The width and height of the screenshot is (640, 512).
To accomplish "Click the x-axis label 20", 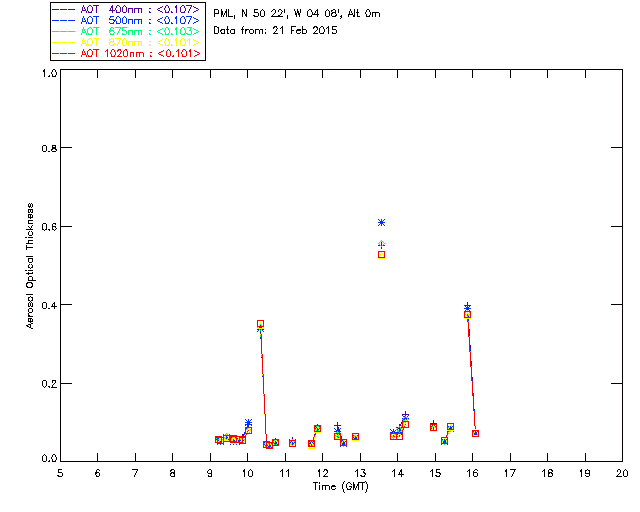I will pyautogui.click(x=622, y=473).
